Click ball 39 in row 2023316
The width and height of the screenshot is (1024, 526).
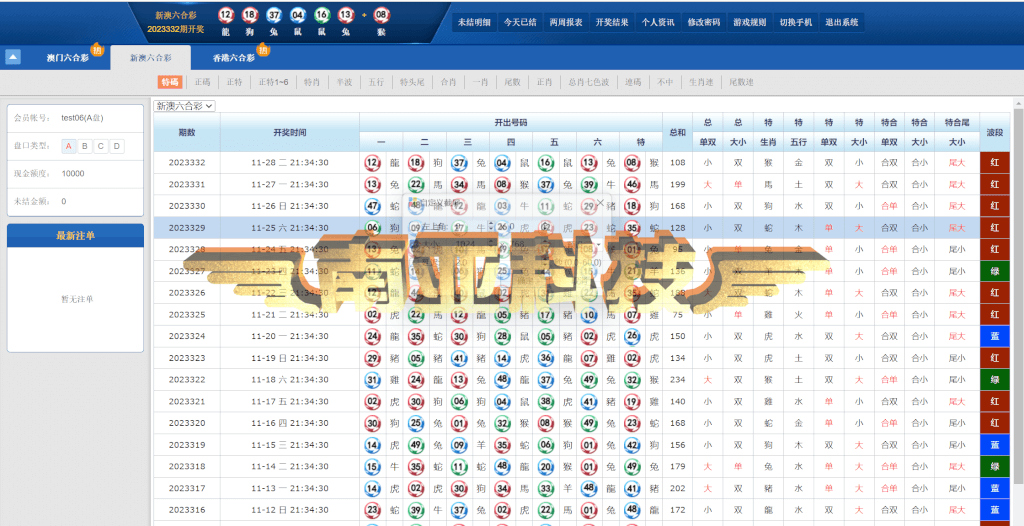pyautogui.click(x=415, y=509)
